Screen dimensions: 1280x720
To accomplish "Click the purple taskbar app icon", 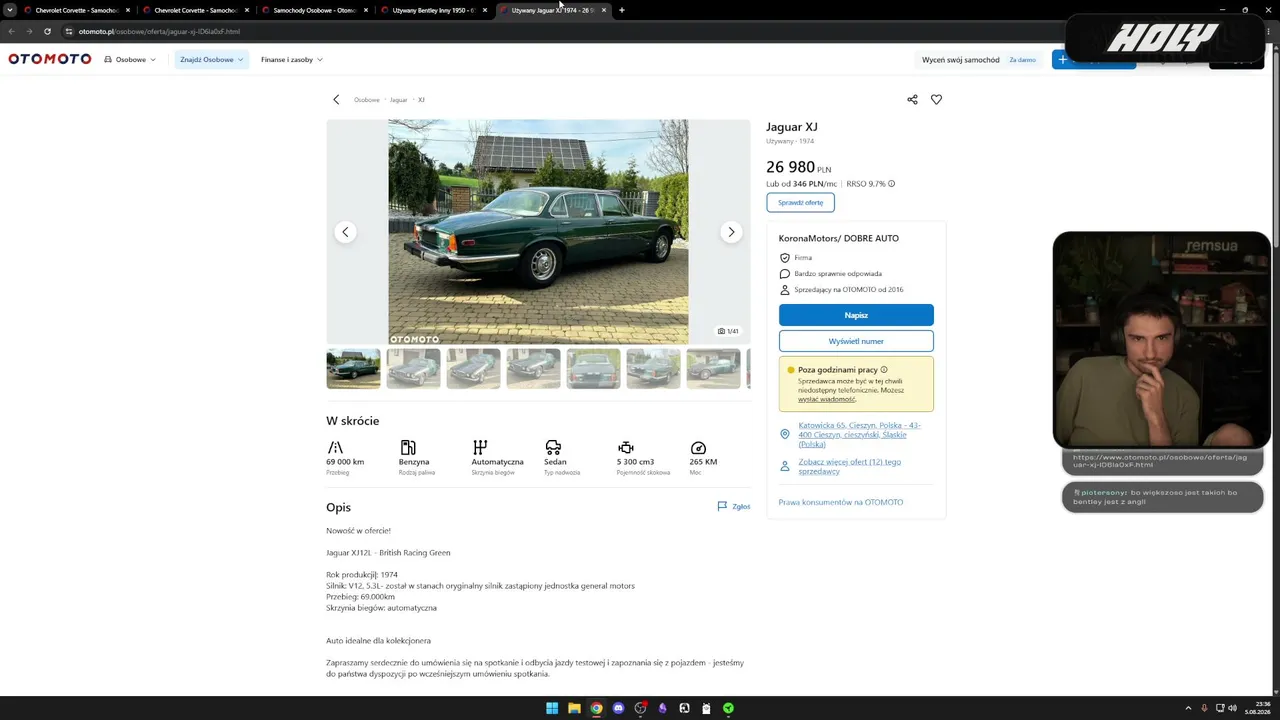I will tap(662, 708).
